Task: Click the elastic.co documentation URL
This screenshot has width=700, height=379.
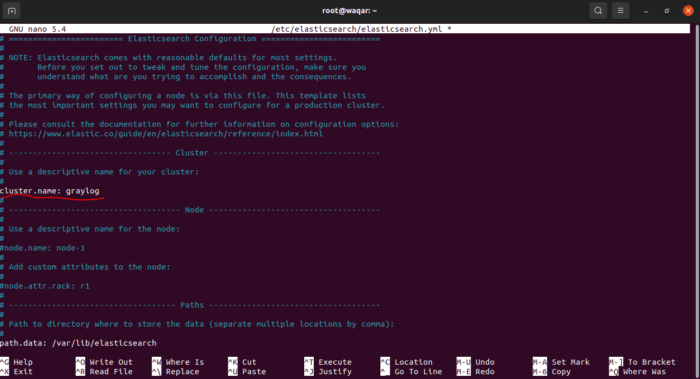Action: 166,134
